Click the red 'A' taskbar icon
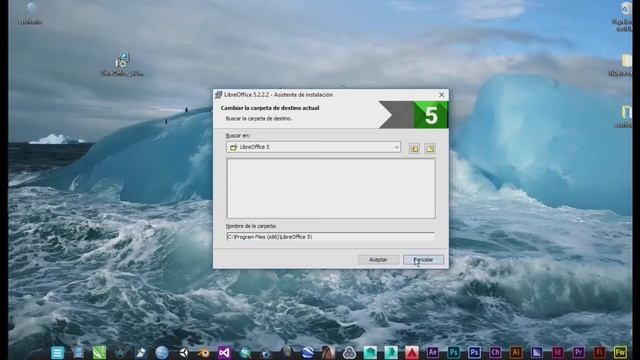Screen dimensions: 640x360 click(x=412, y=352)
